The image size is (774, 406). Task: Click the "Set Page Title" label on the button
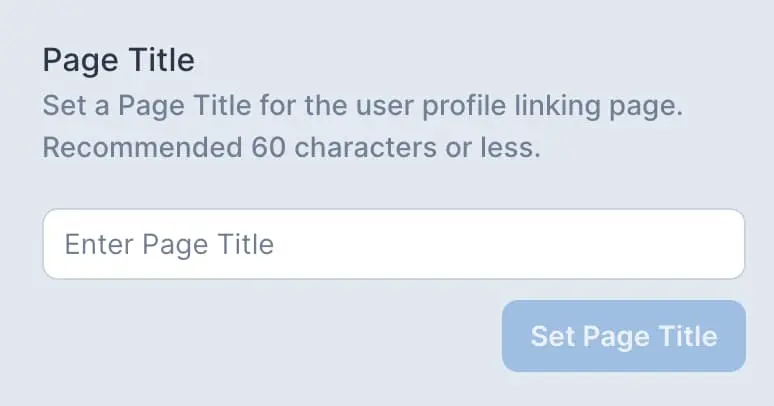point(623,336)
